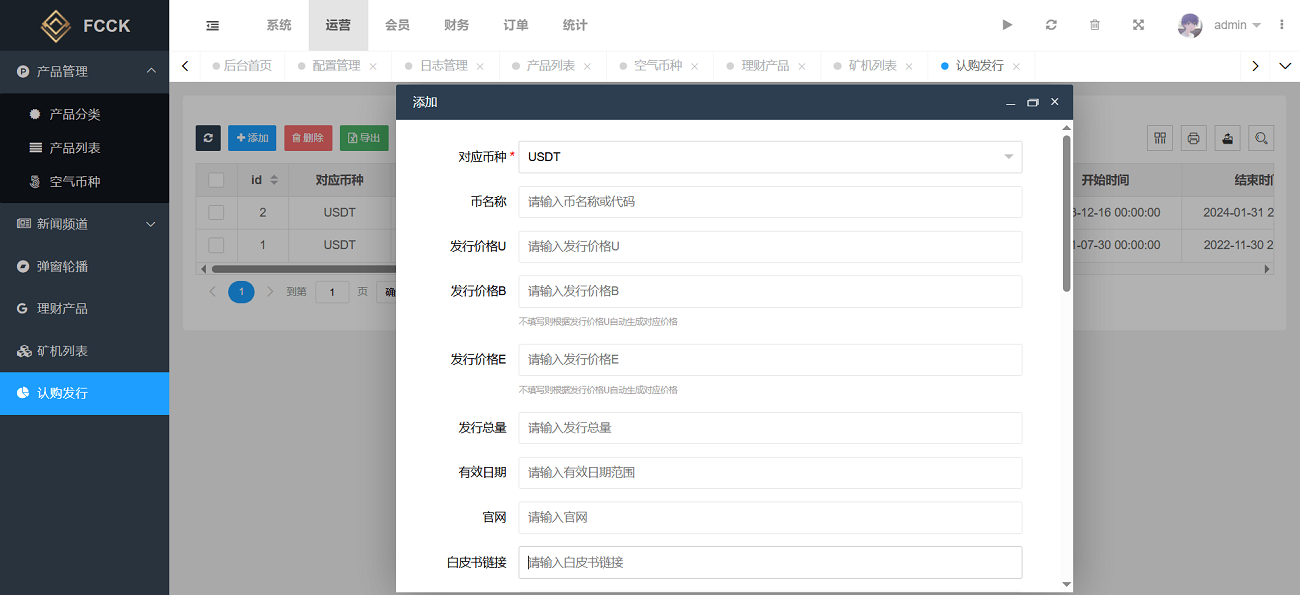
Task: Click the red 删除 button
Action: point(308,138)
